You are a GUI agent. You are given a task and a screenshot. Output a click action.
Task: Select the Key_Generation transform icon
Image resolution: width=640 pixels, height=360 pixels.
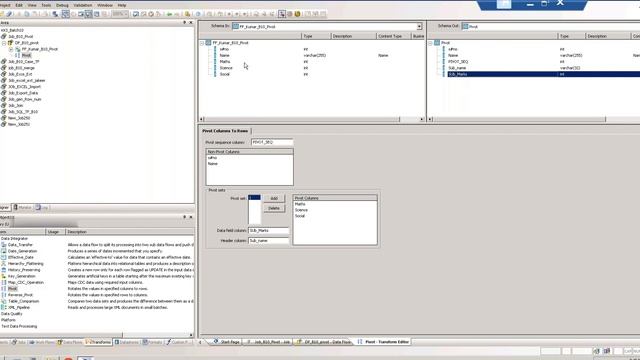[x=4, y=276]
